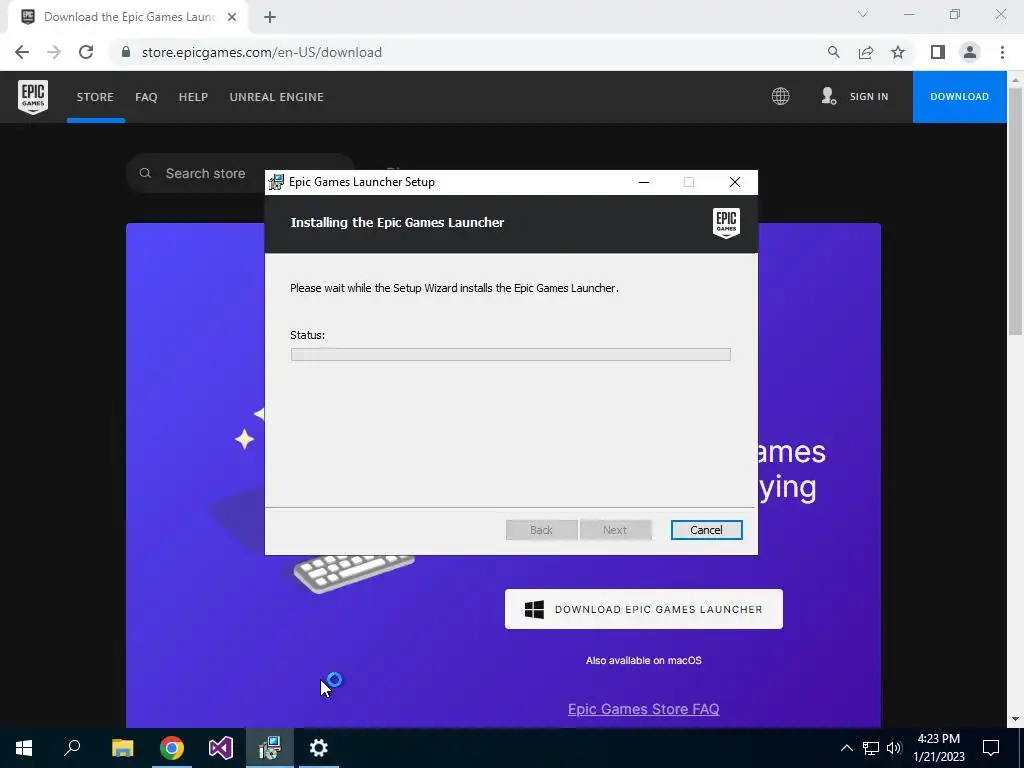Screen dimensions: 1024x768
Task: Click the SIGN IN link
Action: 869,97
